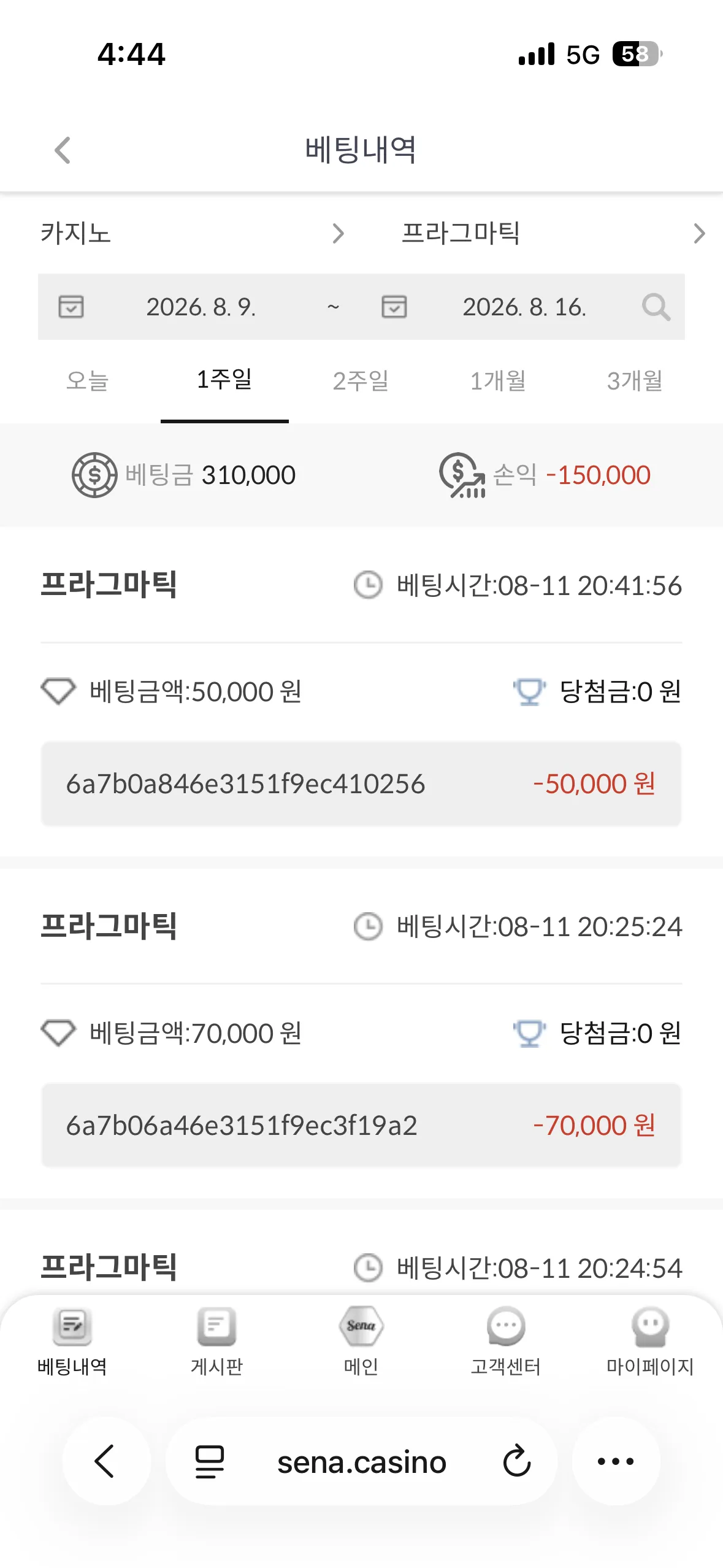Screen dimensions: 723x1568
Task: Tap the 베팅내역 icon in bottom nav
Action: [x=72, y=1326]
